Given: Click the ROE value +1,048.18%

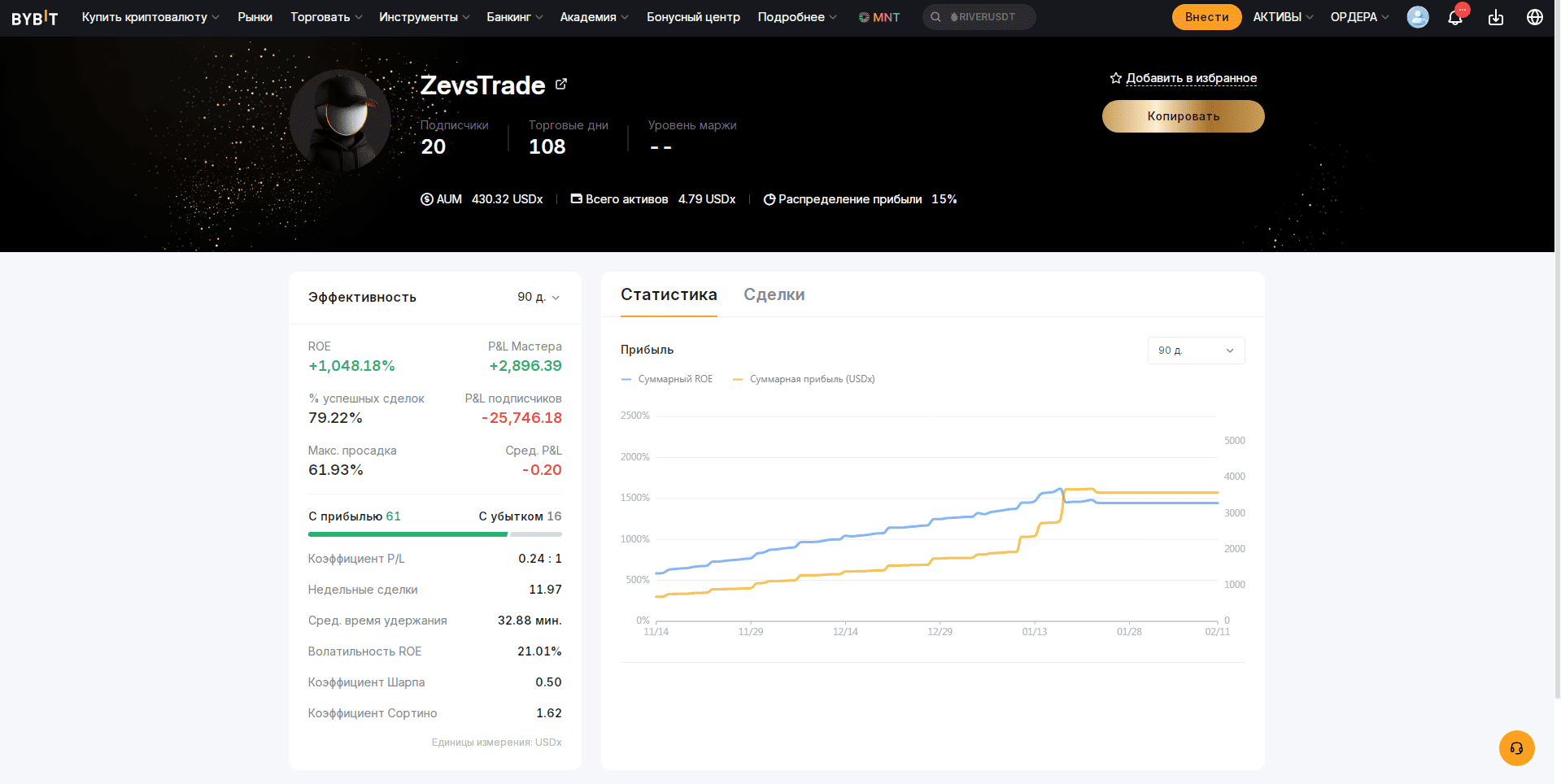Looking at the screenshot, I should [x=351, y=366].
